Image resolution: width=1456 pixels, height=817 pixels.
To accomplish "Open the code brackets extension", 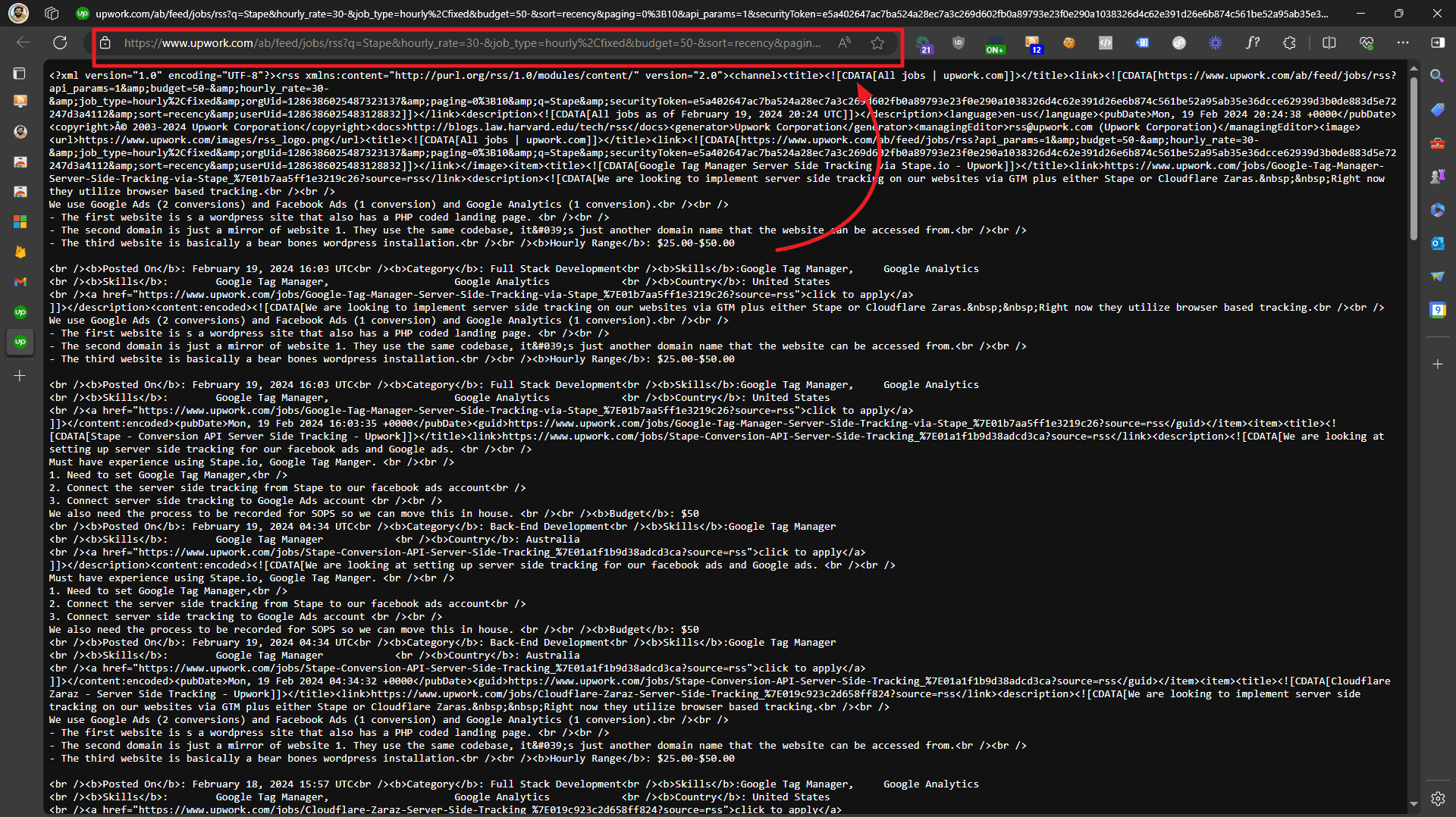I will coord(1106,43).
